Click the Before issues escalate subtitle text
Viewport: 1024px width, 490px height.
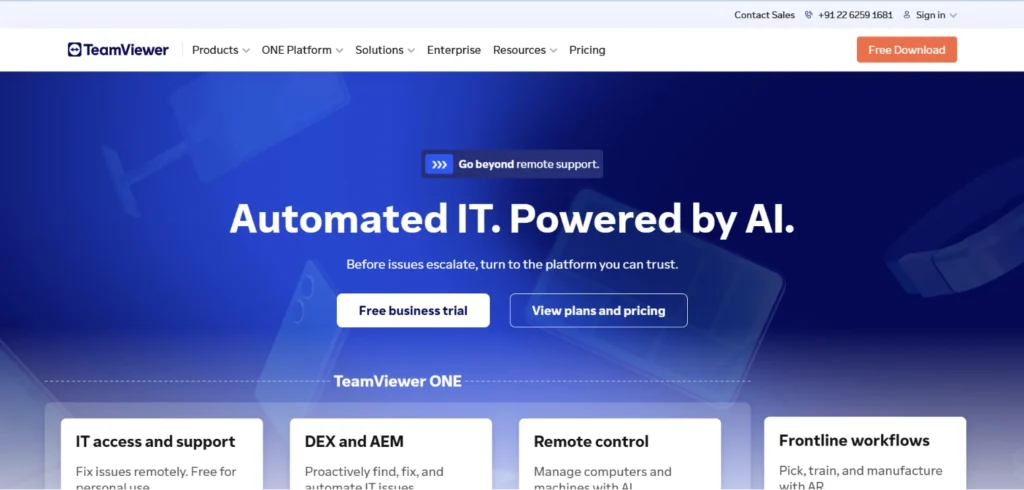point(512,265)
